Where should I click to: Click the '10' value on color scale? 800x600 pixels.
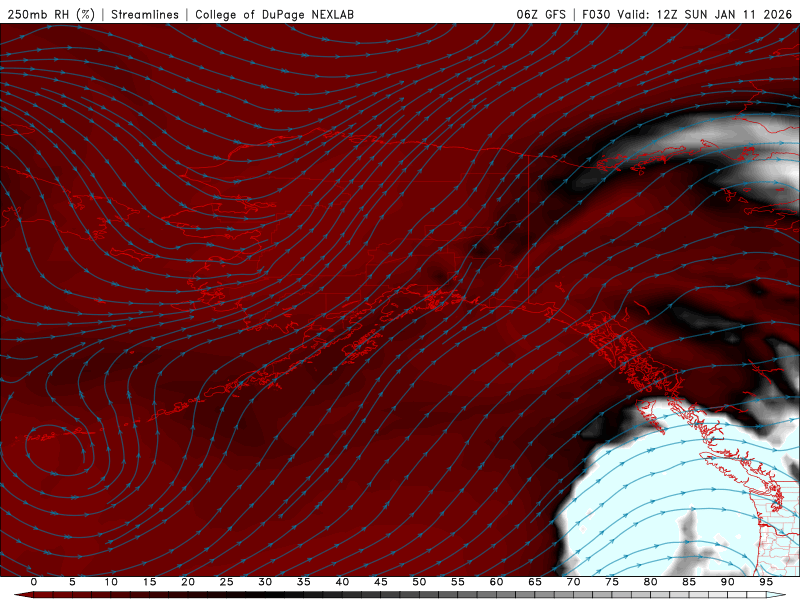[x=111, y=582]
